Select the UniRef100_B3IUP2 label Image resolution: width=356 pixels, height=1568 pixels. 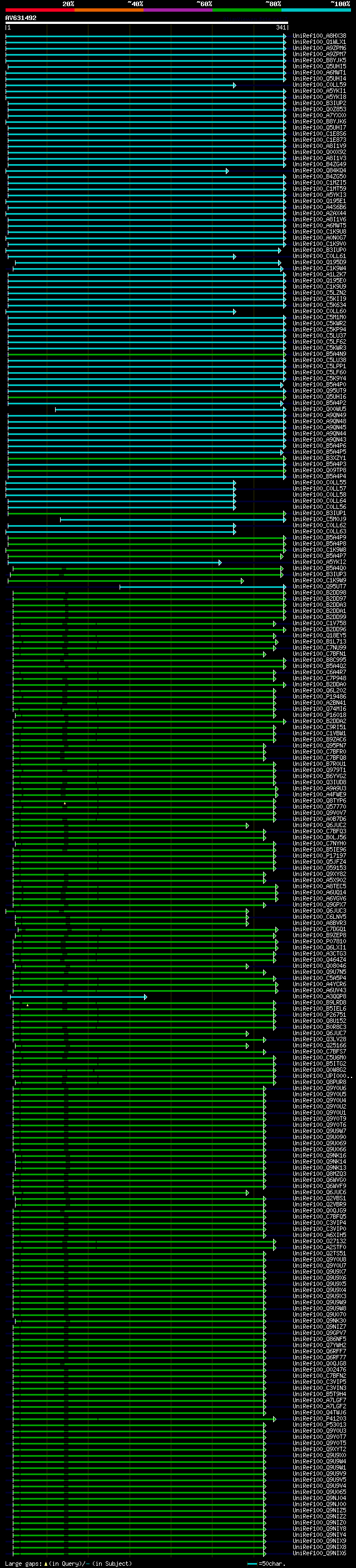tap(319, 103)
